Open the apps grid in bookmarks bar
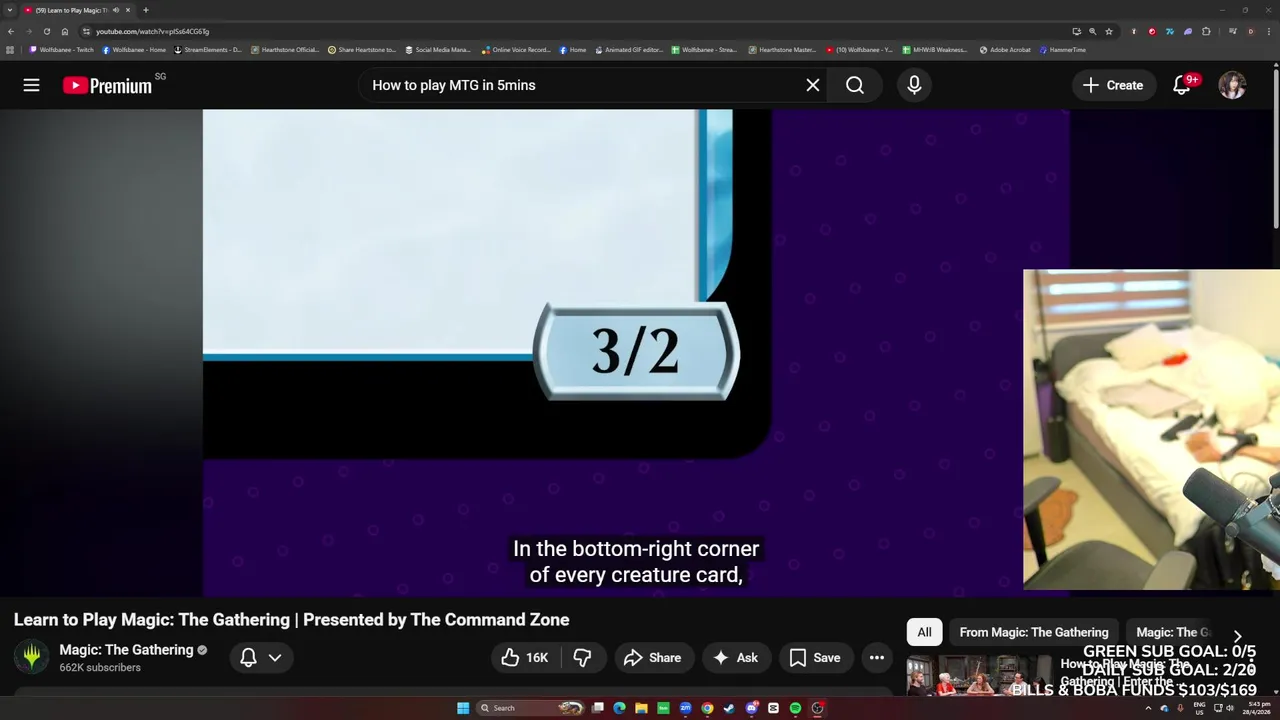The height and width of the screenshot is (720, 1280). click(x=10, y=49)
